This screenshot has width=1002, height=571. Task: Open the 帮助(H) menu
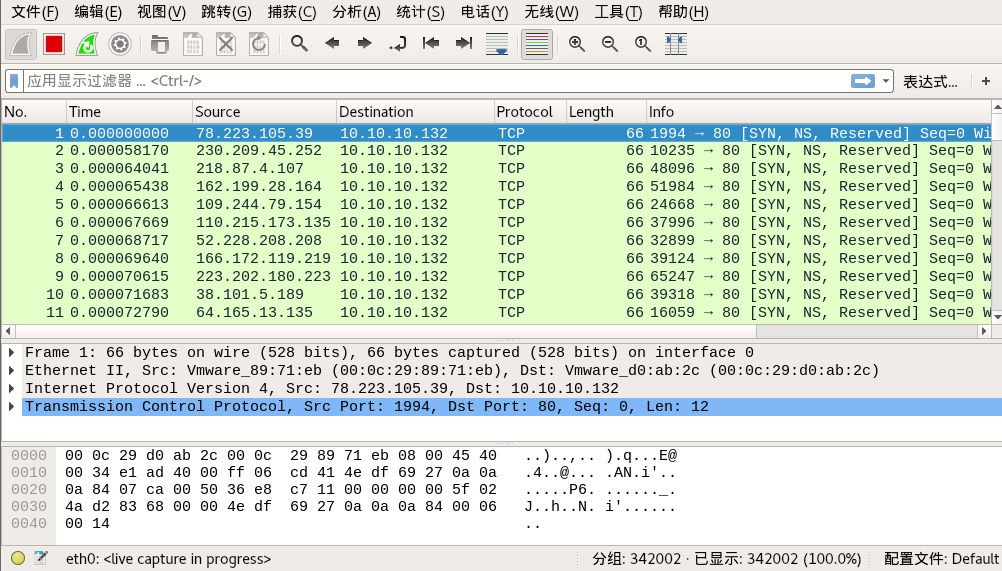click(x=683, y=12)
